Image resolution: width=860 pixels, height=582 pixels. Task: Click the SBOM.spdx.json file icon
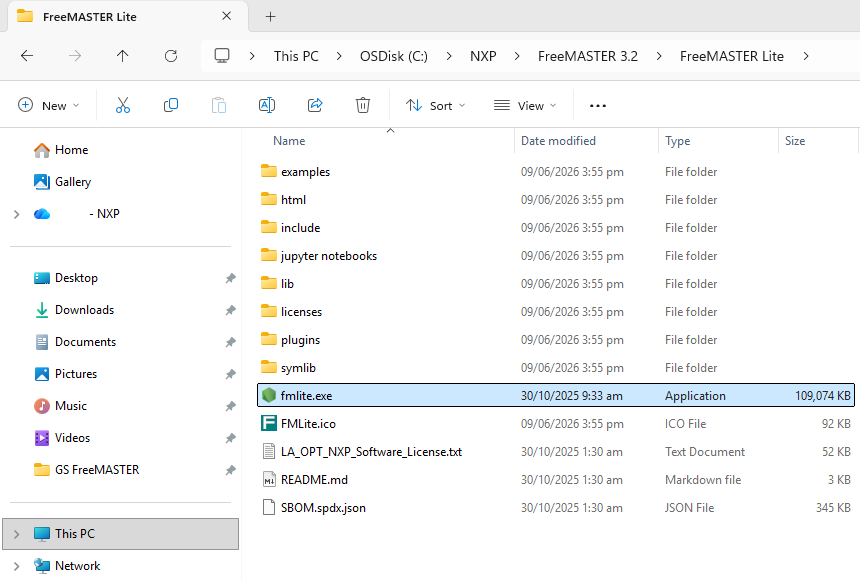click(x=268, y=507)
